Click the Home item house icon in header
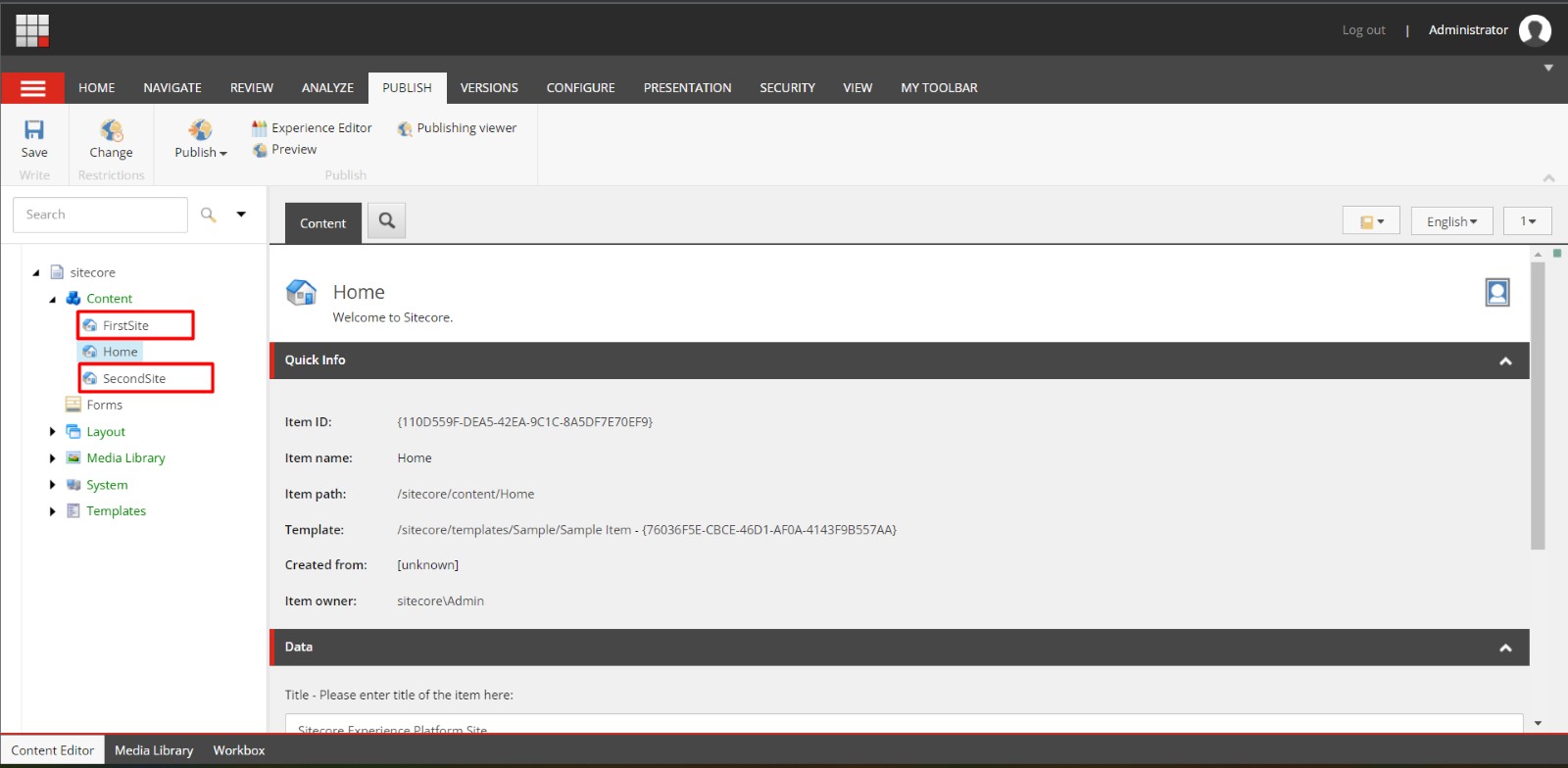This screenshot has height=768, width=1568. 301,292
